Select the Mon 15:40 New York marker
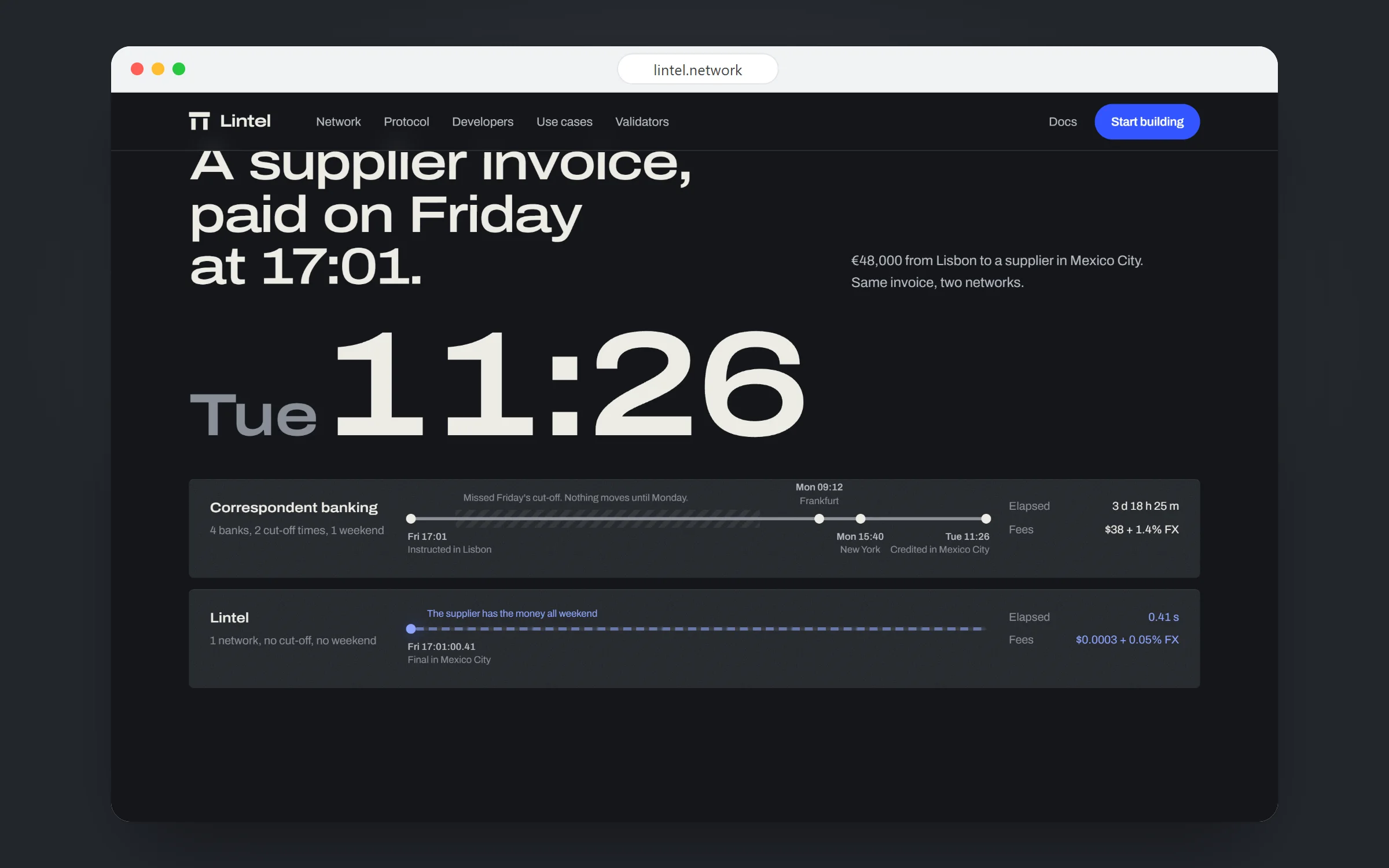This screenshot has width=1389, height=868. [861, 518]
